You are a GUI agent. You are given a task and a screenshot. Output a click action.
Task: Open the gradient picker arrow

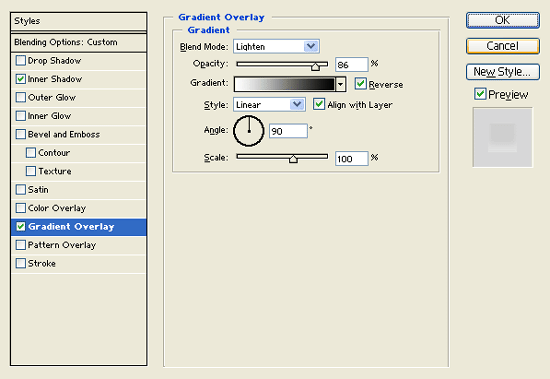coord(340,84)
